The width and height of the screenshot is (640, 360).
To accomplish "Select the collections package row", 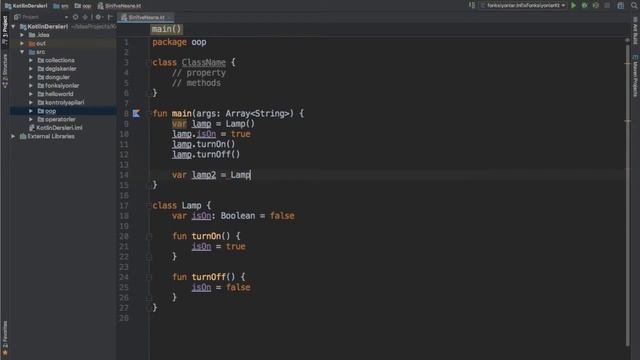I will click(63, 60).
